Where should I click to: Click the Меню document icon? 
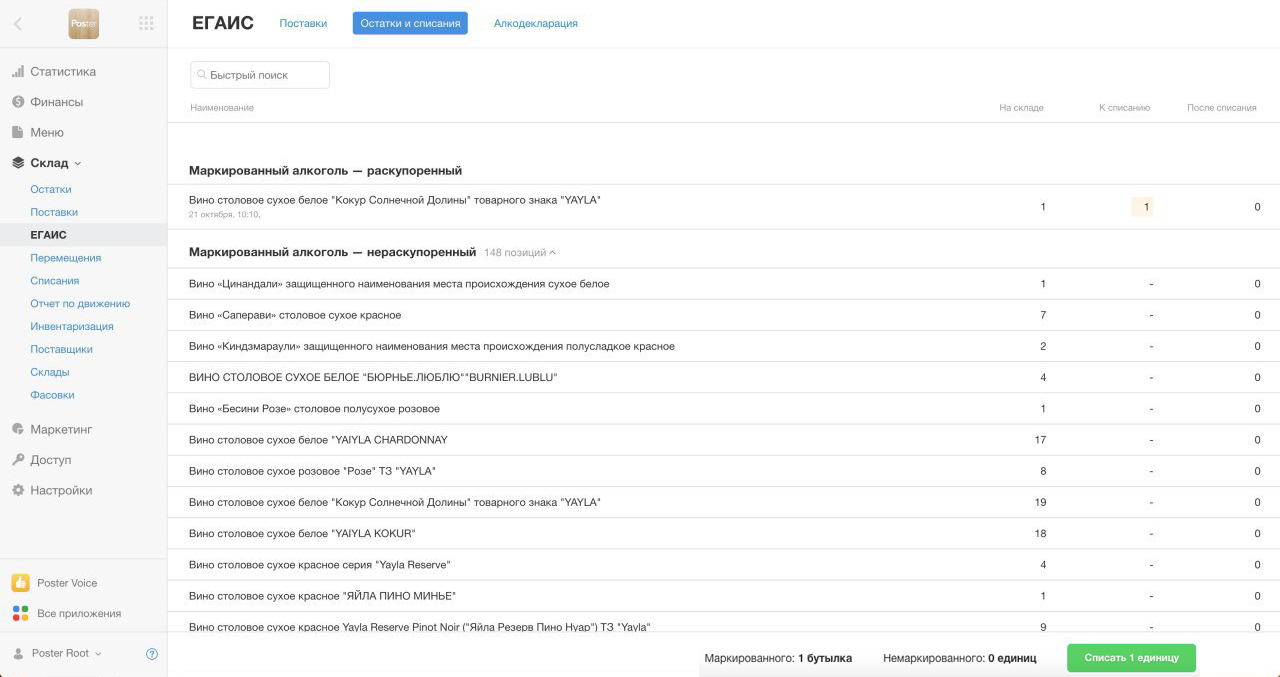(18, 132)
